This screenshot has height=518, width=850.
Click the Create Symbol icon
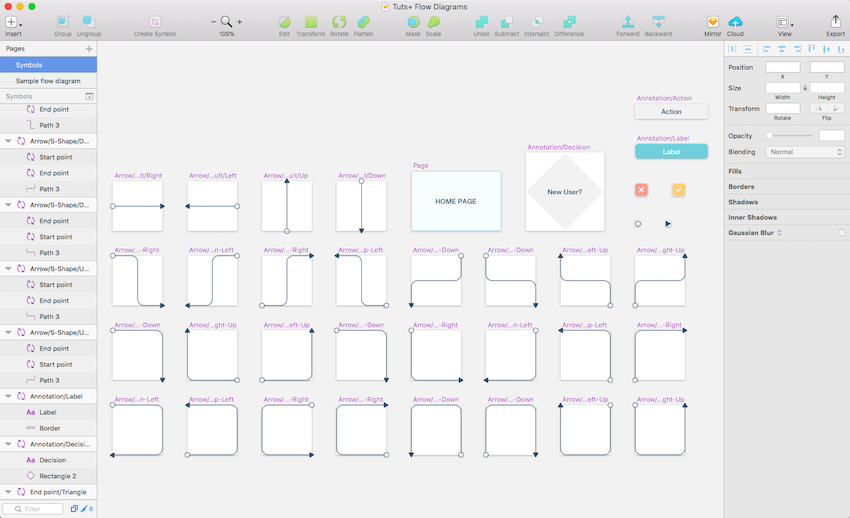tap(154, 22)
